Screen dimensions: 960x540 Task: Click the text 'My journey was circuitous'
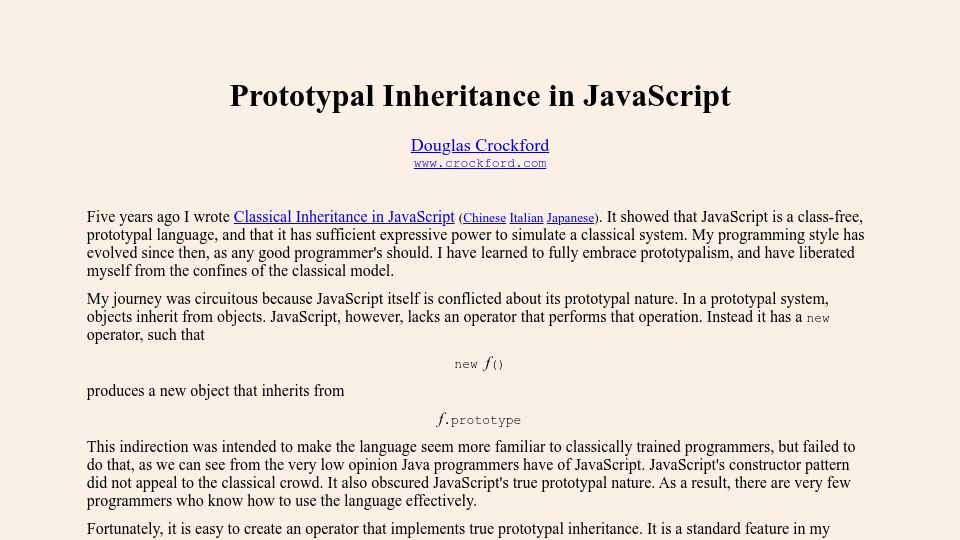173,299
